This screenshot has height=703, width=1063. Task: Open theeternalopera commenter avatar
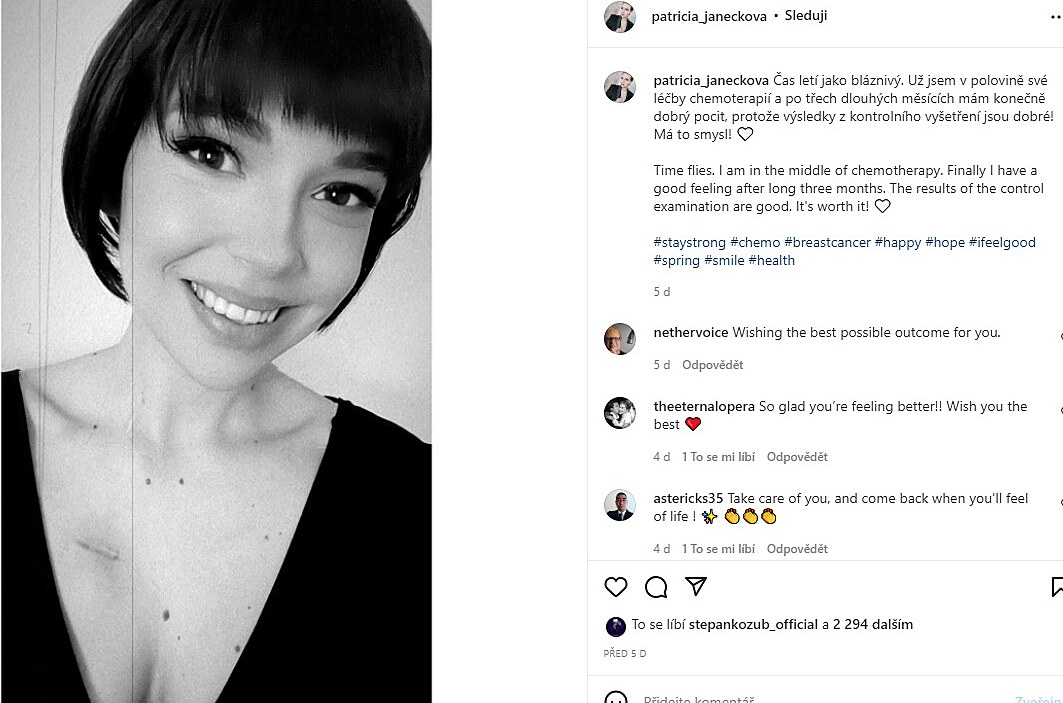point(620,413)
